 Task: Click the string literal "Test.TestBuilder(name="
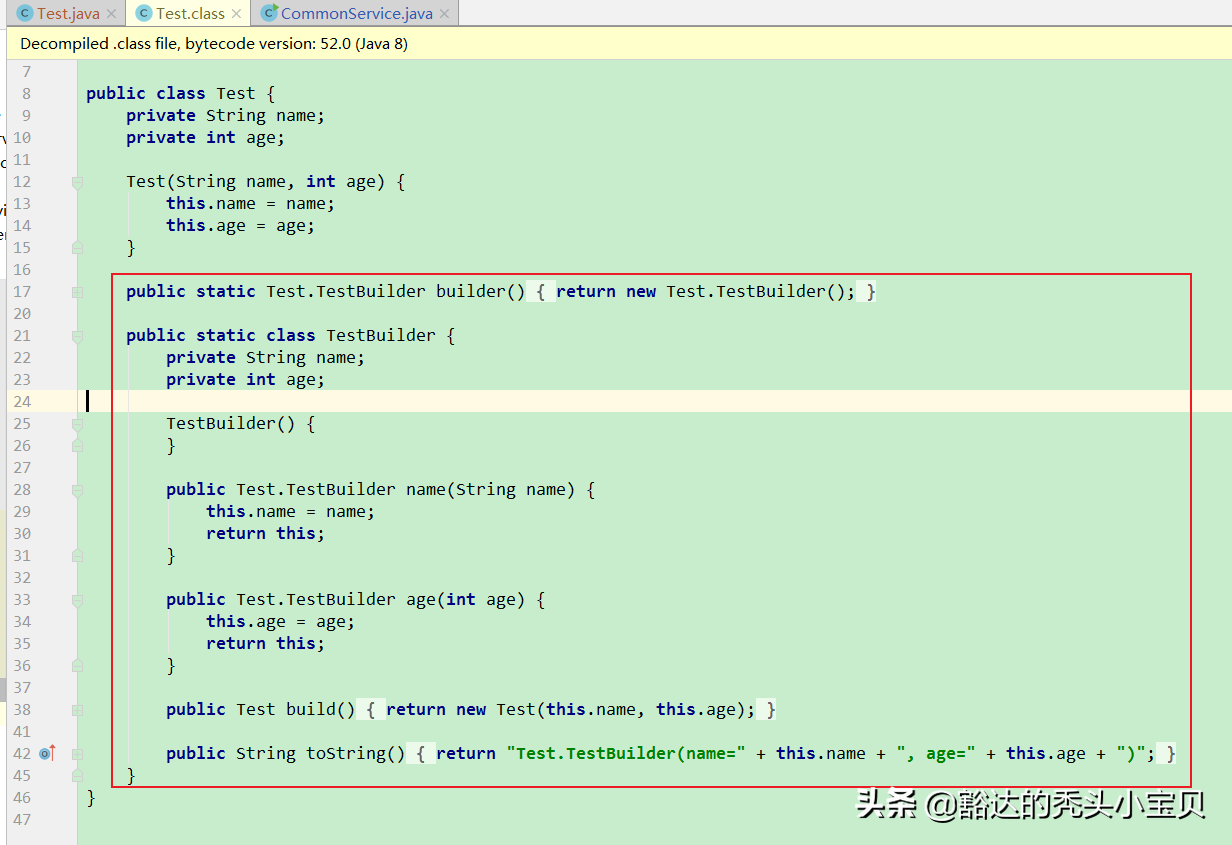pyautogui.click(x=626, y=754)
